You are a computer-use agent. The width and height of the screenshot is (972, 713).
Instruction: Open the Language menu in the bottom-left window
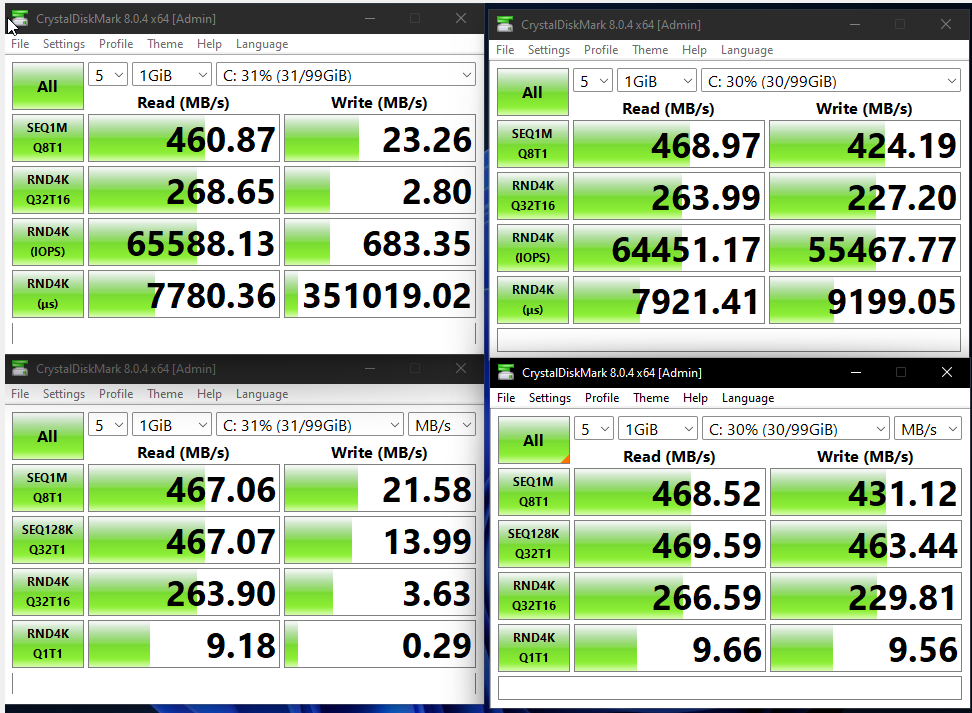262,394
